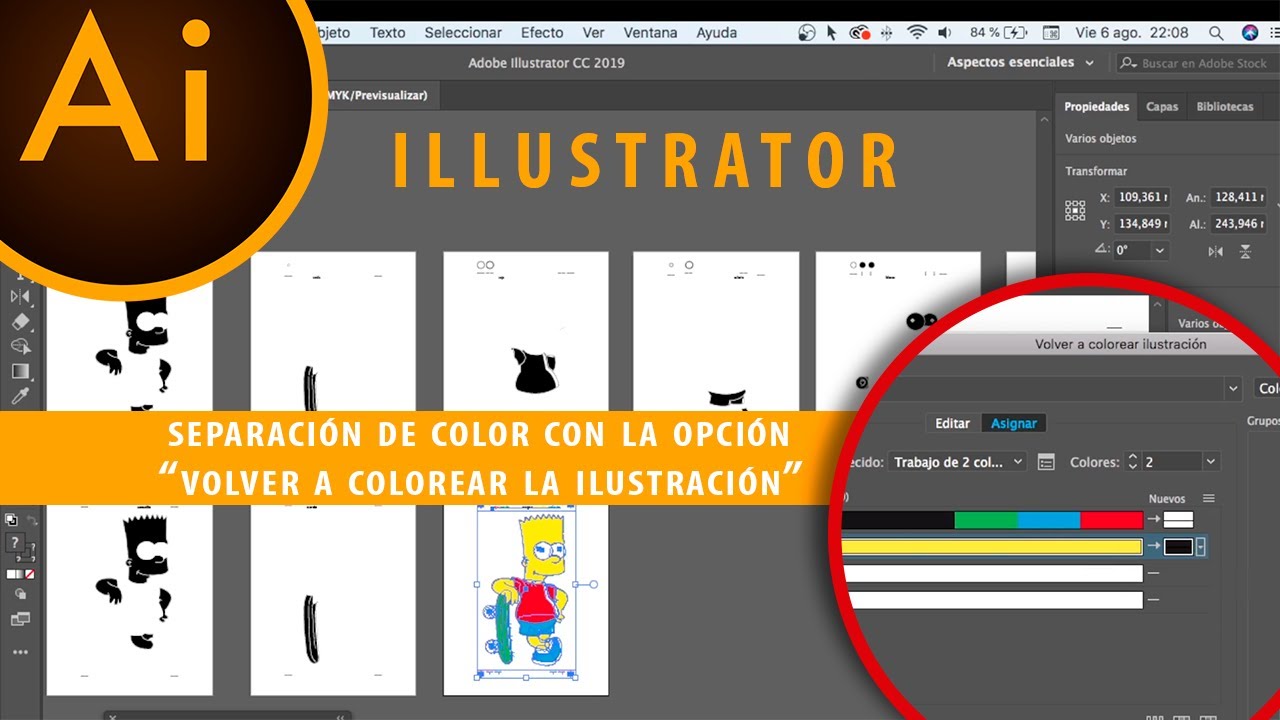Click the Colores stepper arrows
Image resolution: width=1280 pixels, height=720 pixels.
point(1133,462)
